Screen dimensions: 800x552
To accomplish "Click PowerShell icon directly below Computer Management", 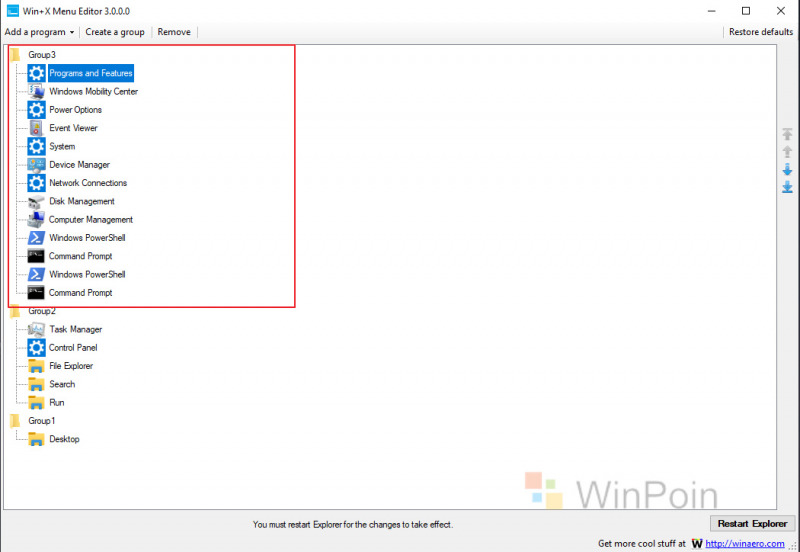I will coord(36,238).
